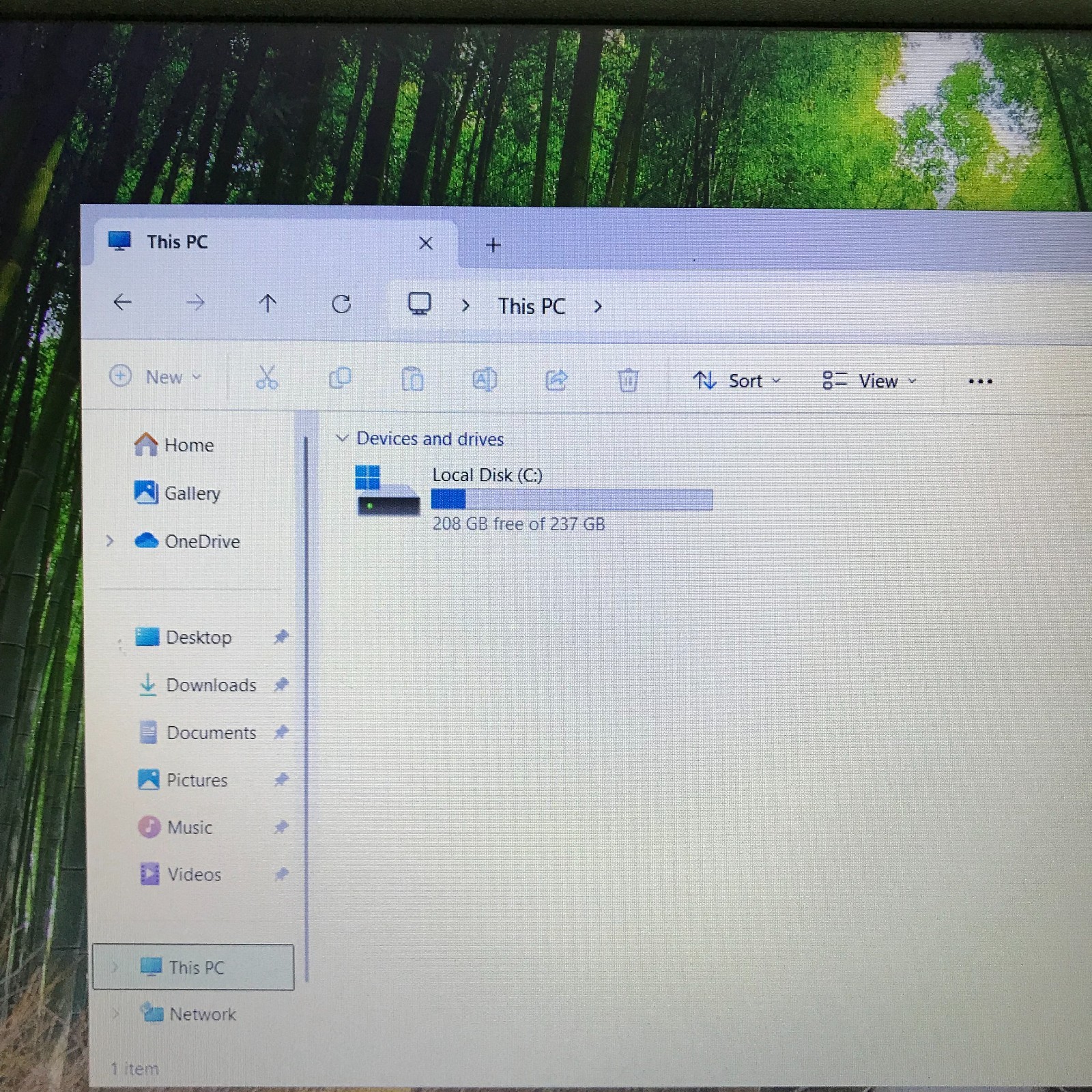Click the pin icon next to Pictures
This screenshot has width=1092, height=1092.
(x=281, y=779)
